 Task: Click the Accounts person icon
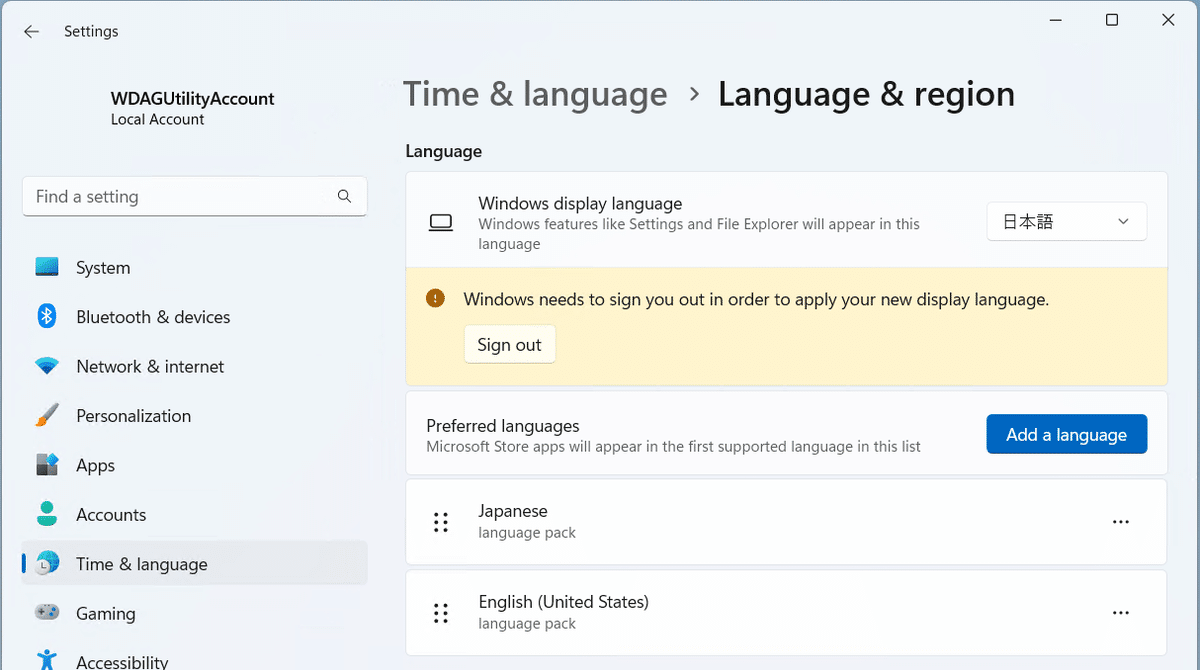[47, 515]
